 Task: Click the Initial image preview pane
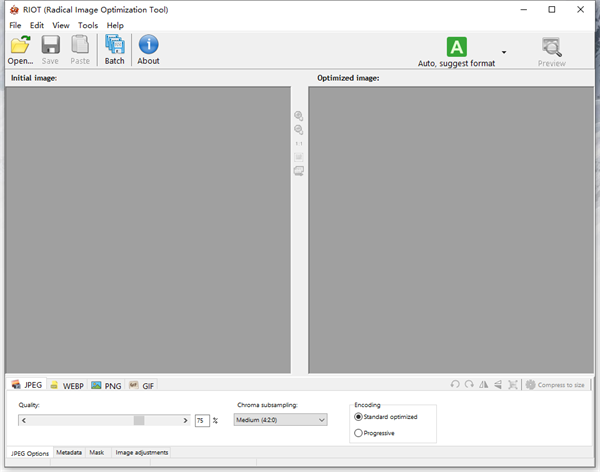point(148,230)
